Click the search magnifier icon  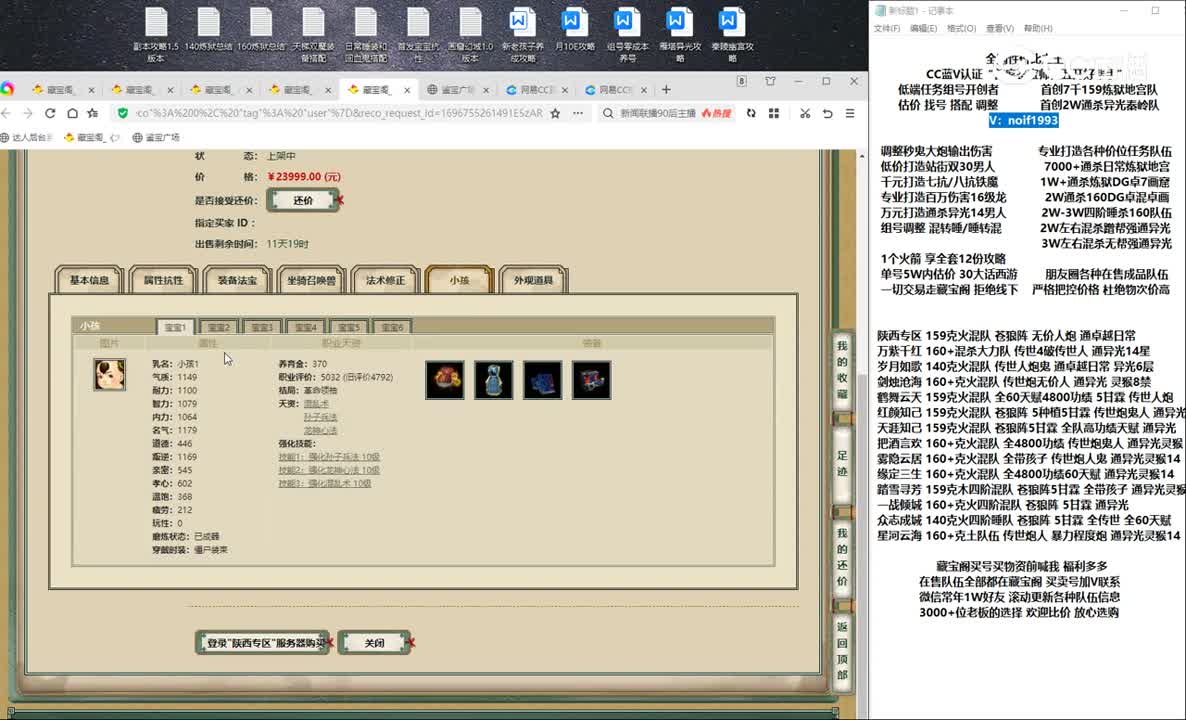click(x=608, y=113)
